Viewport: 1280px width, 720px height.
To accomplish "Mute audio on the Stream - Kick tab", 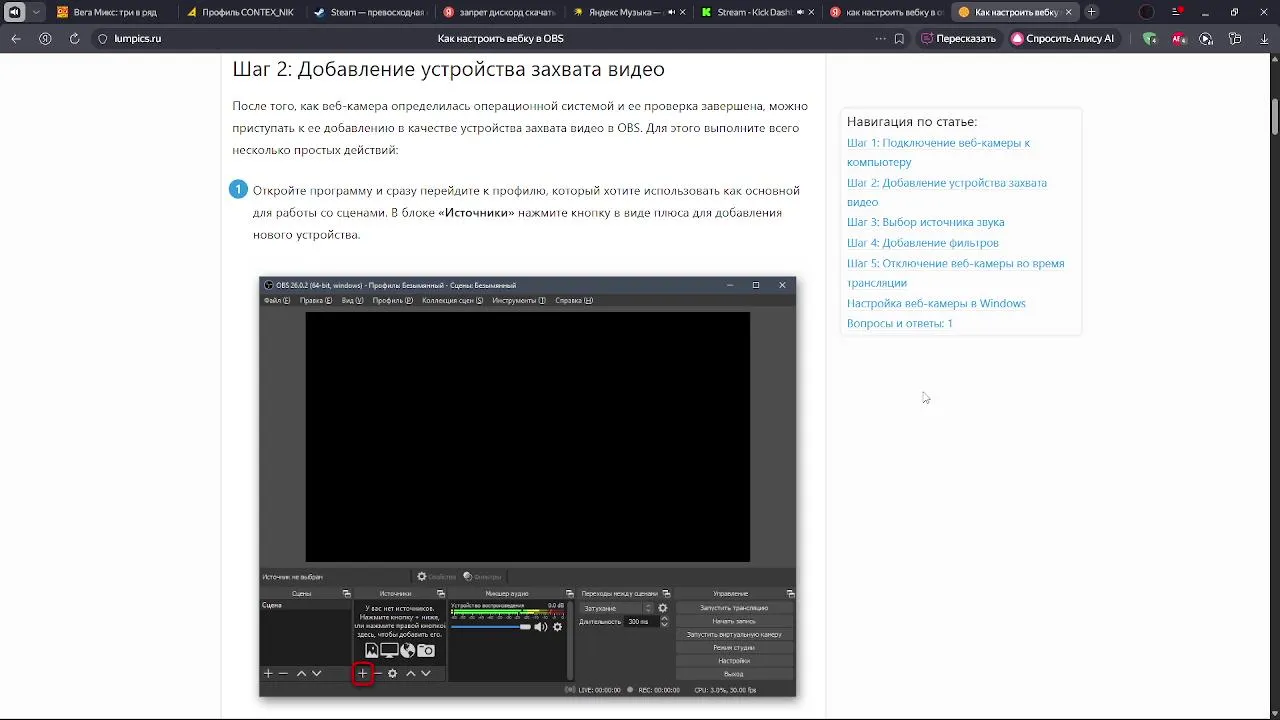I will click(800, 12).
